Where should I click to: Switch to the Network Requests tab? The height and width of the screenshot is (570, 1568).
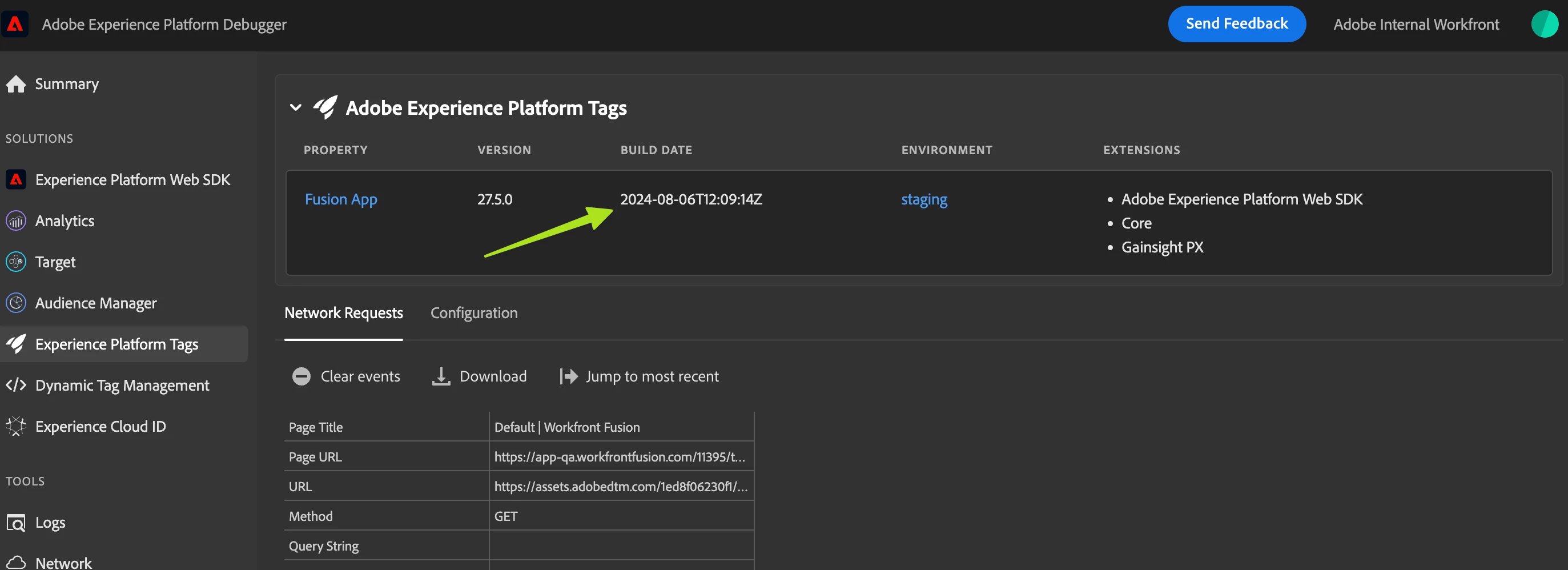[343, 313]
